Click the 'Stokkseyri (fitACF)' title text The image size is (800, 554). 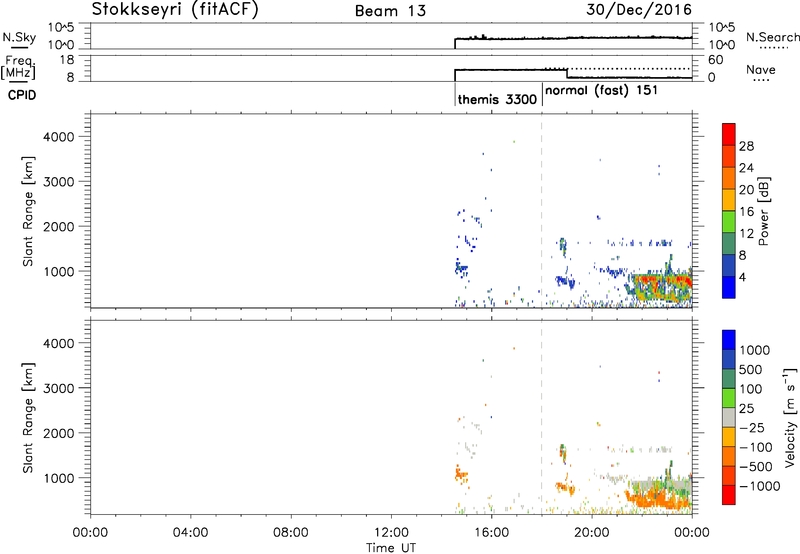coord(176,9)
